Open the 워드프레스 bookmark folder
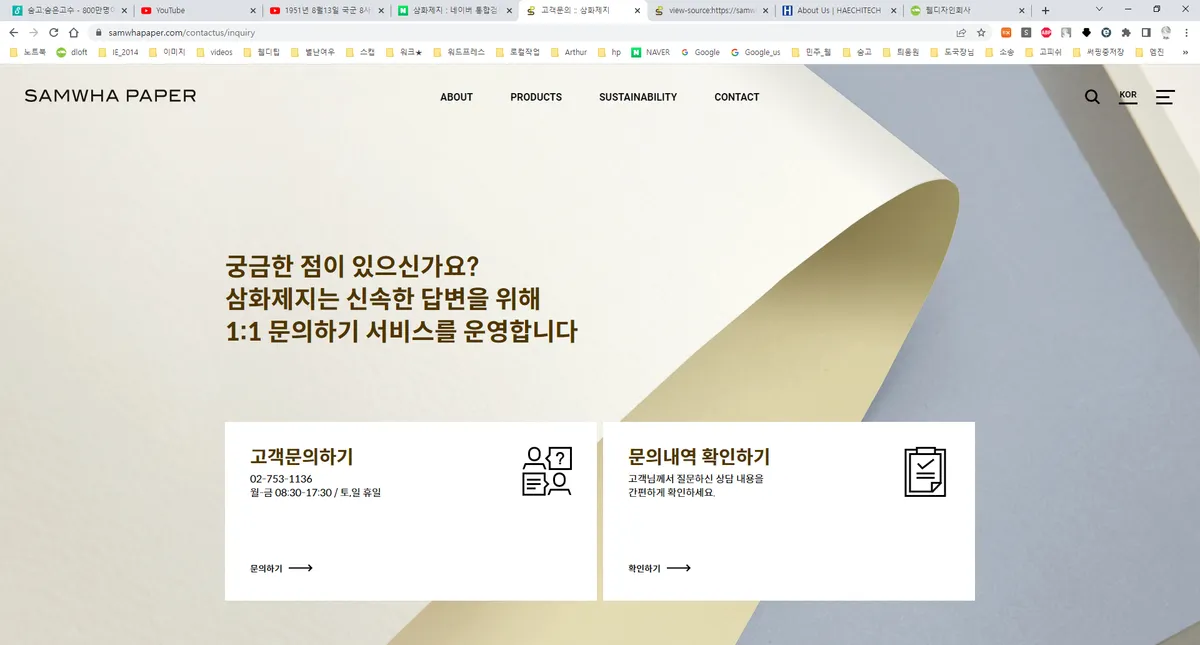The height and width of the screenshot is (645, 1200). click(x=460, y=52)
